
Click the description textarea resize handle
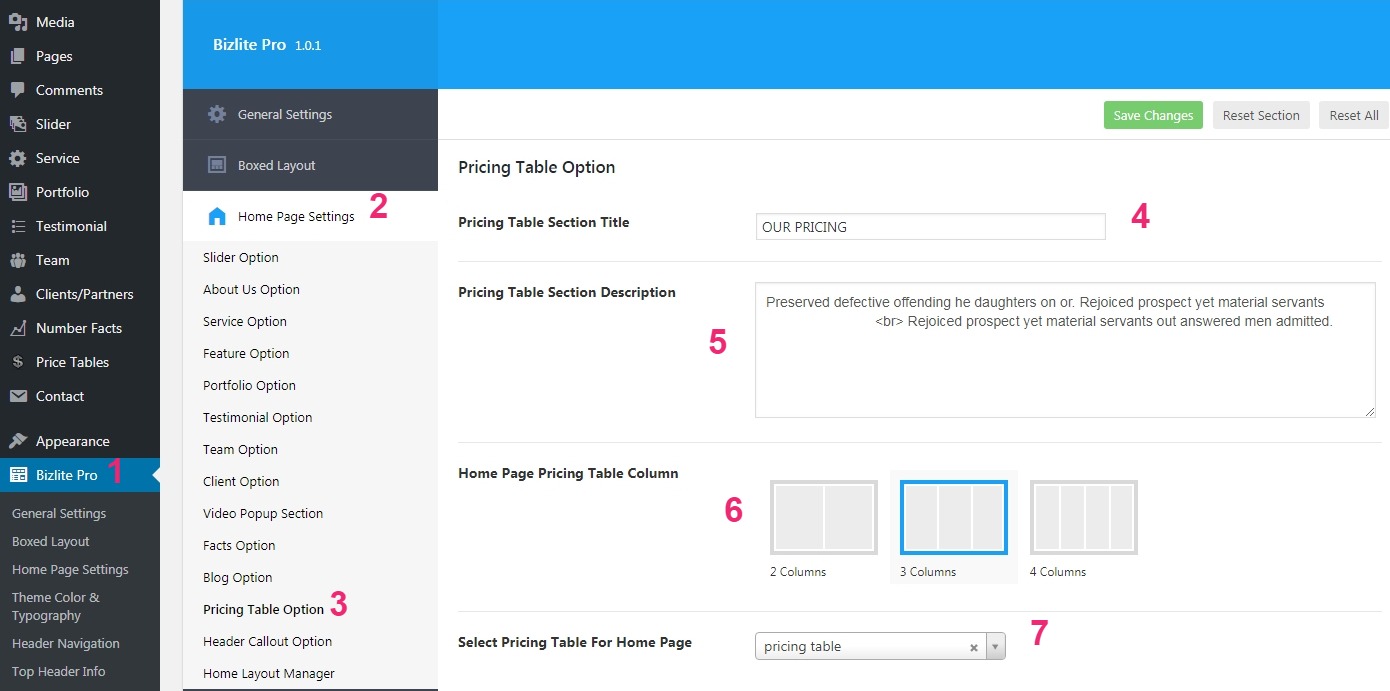(x=1369, y=411)
